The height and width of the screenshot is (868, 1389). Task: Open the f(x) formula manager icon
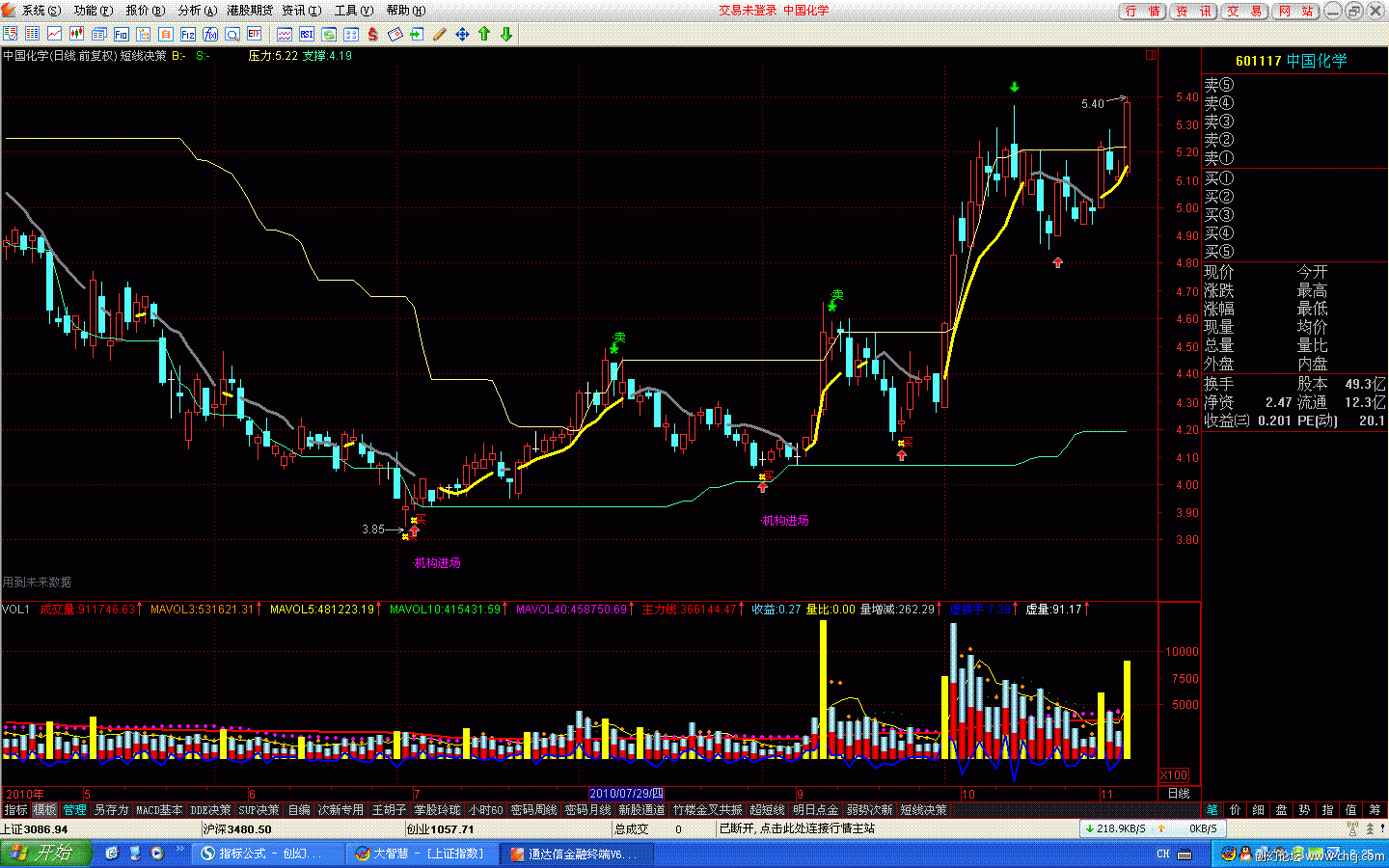(210, 34)
